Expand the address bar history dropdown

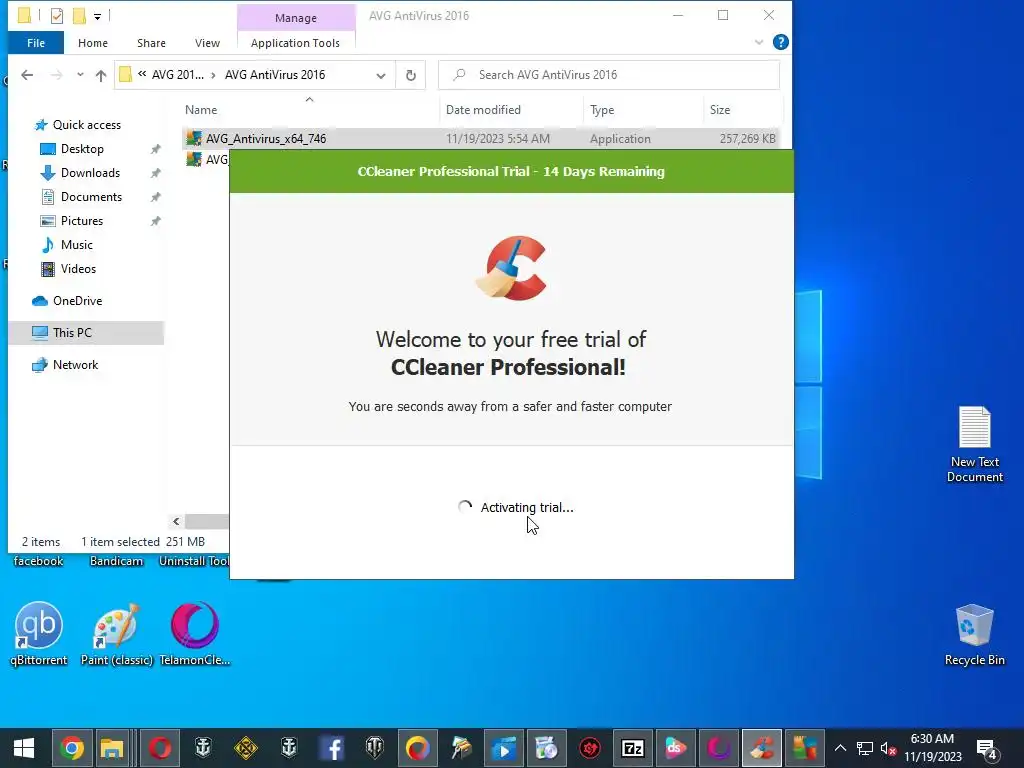tap(381, 75)
